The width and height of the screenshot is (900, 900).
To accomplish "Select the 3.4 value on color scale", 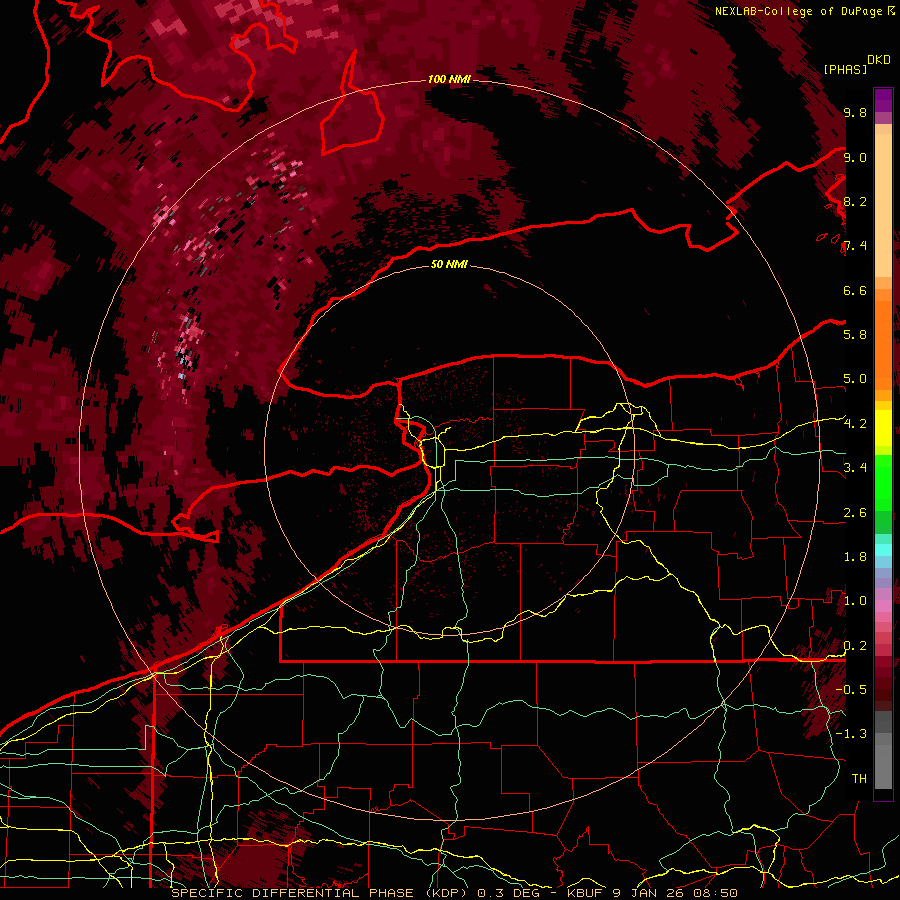I will pyautogui.click(x=855, y=467).
